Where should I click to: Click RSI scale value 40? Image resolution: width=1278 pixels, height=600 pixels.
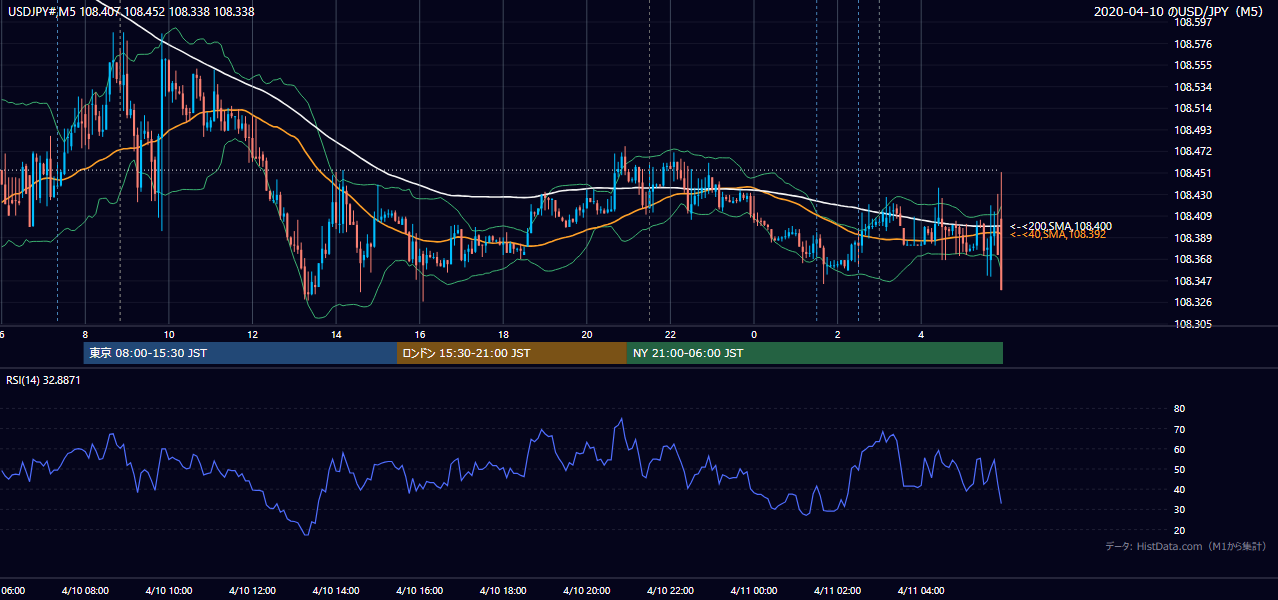click(x=1180, y=490)
